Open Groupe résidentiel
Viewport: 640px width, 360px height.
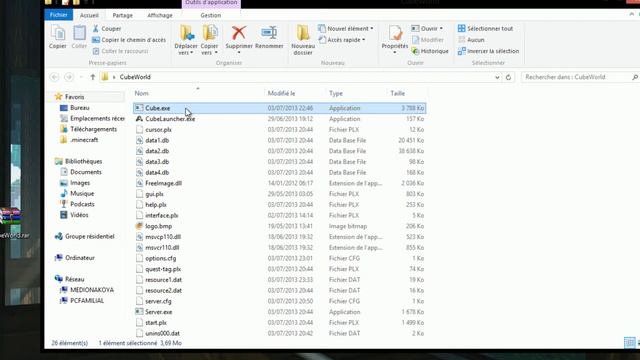pos(89,236)
